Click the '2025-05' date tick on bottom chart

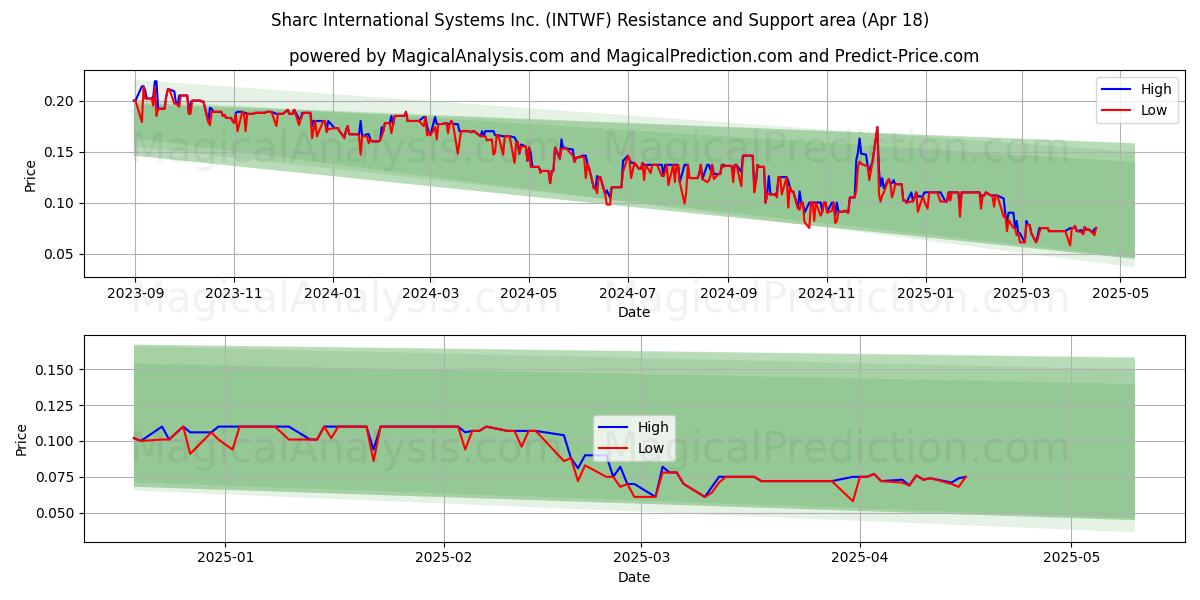click(1071, 559)
